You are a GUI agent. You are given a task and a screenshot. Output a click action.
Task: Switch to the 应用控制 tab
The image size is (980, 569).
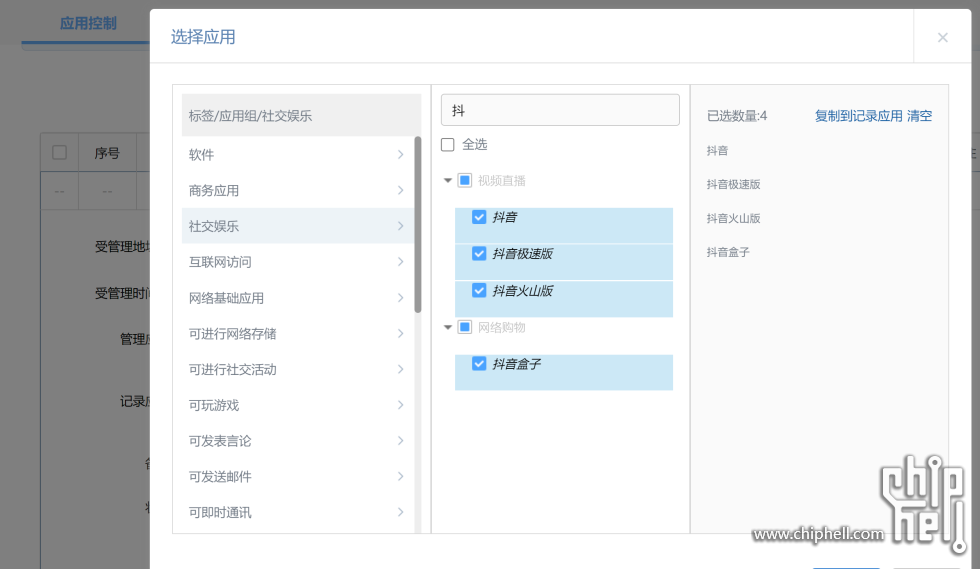[88, 24]
